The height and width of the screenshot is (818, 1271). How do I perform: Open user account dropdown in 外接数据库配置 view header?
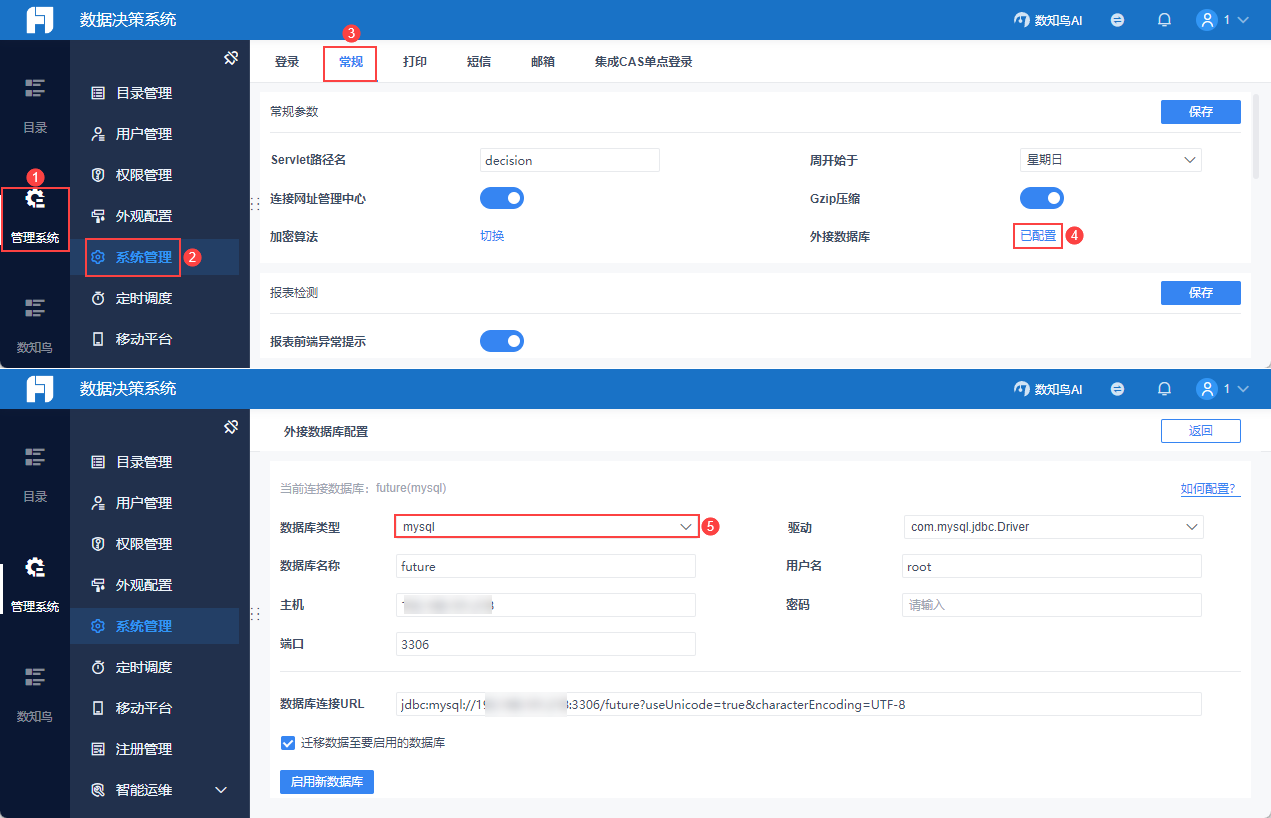(x=1223, y=389)
